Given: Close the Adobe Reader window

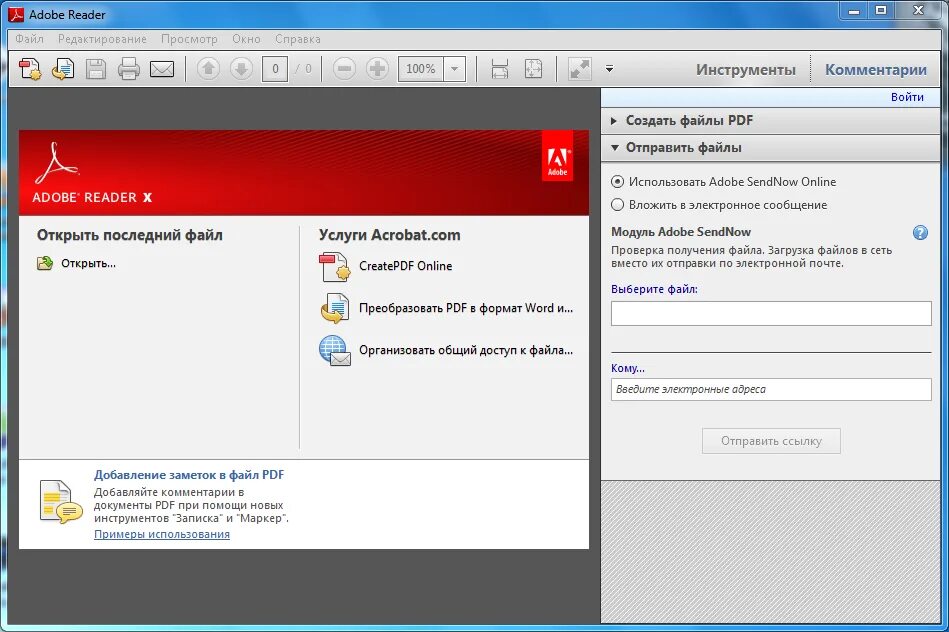Looking at the screenshot, I should coord(918,11).
